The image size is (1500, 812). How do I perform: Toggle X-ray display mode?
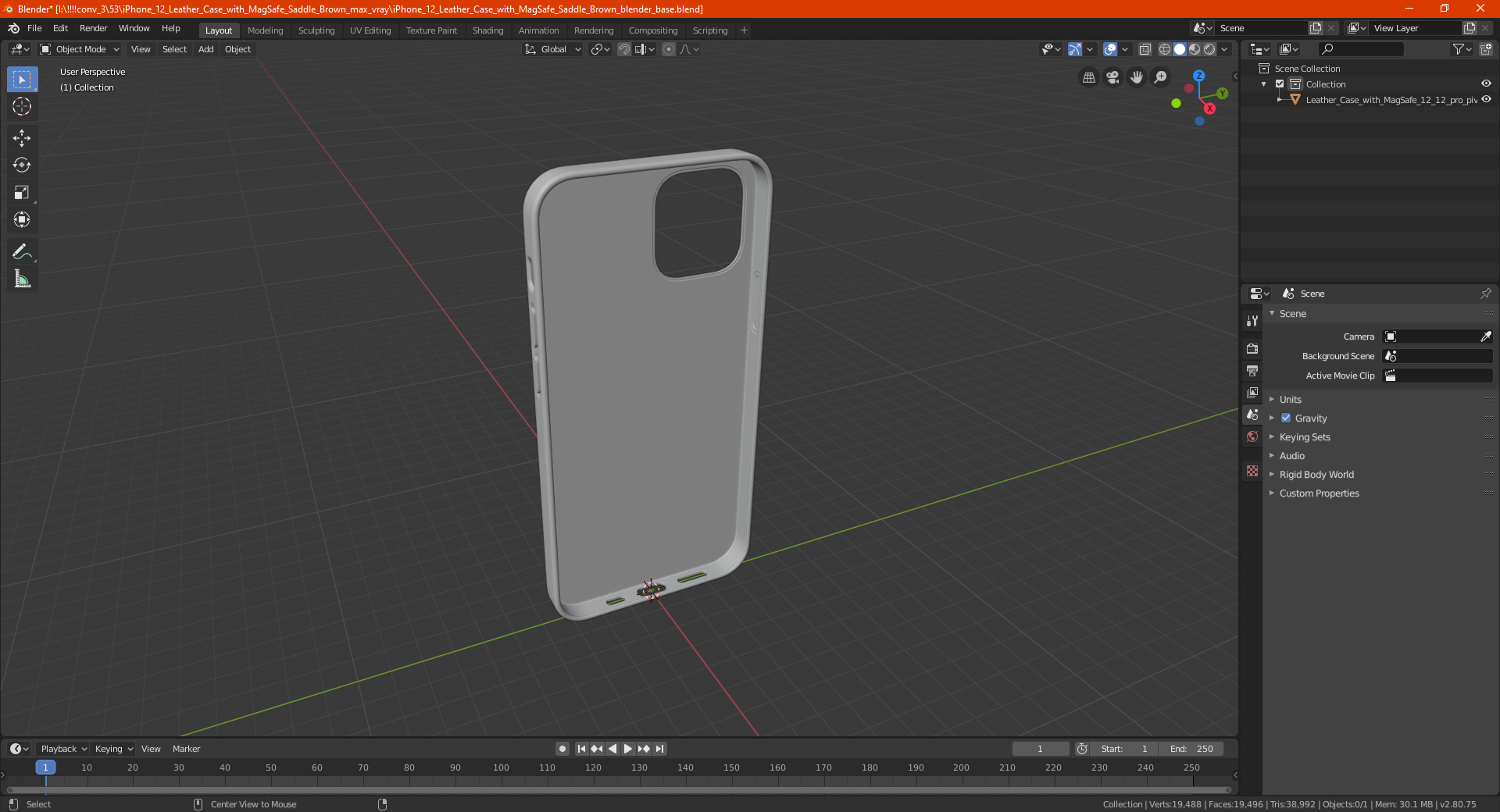(x=1145, y=49)
